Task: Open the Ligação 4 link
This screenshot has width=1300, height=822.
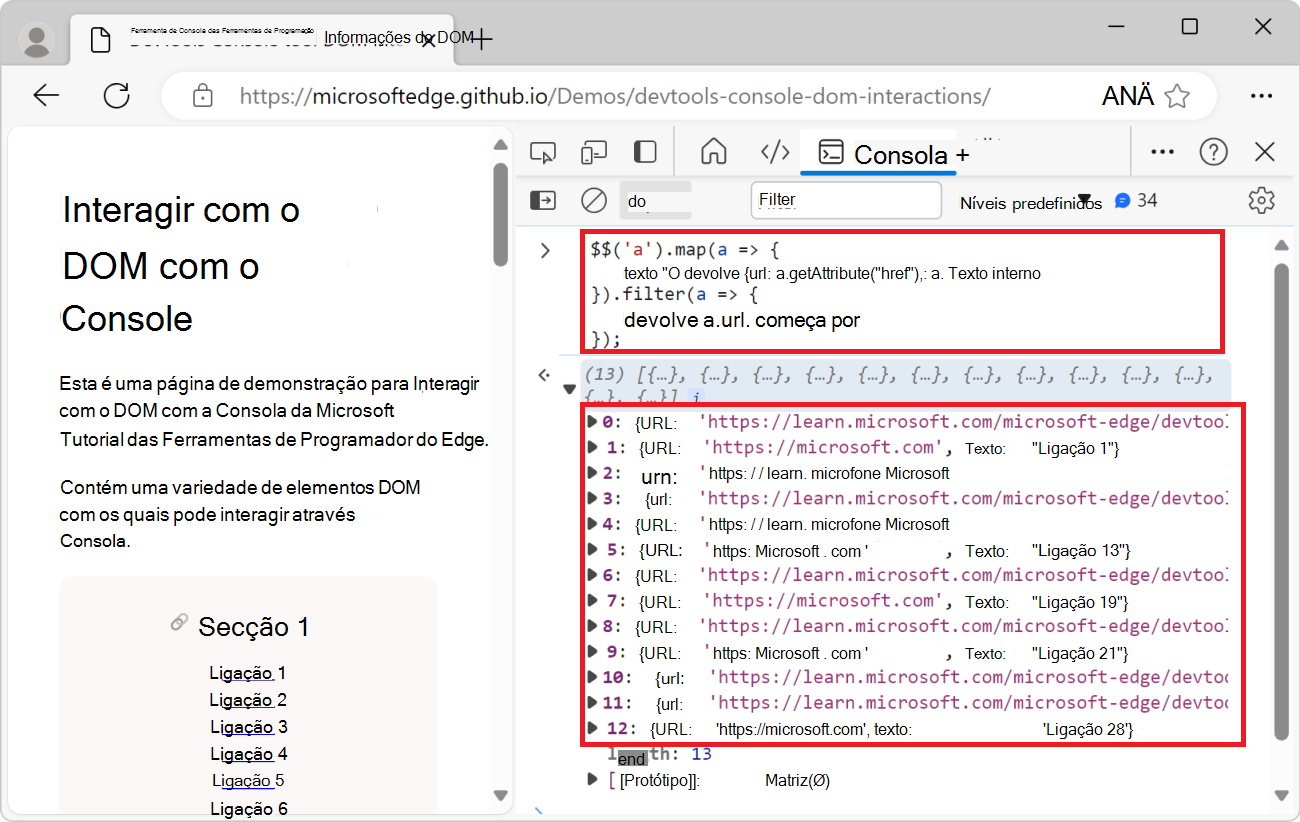Action: 249,754
